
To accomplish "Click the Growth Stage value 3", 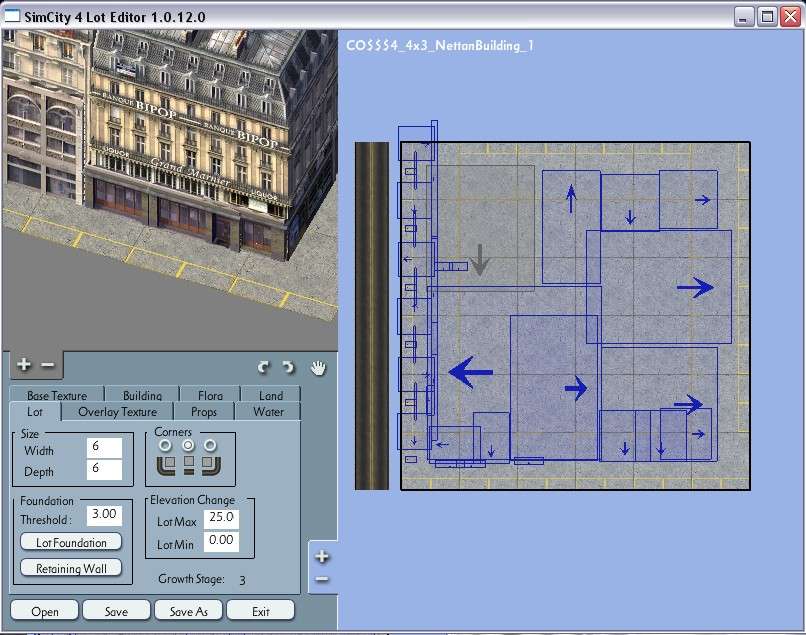I will click(242, 580).
